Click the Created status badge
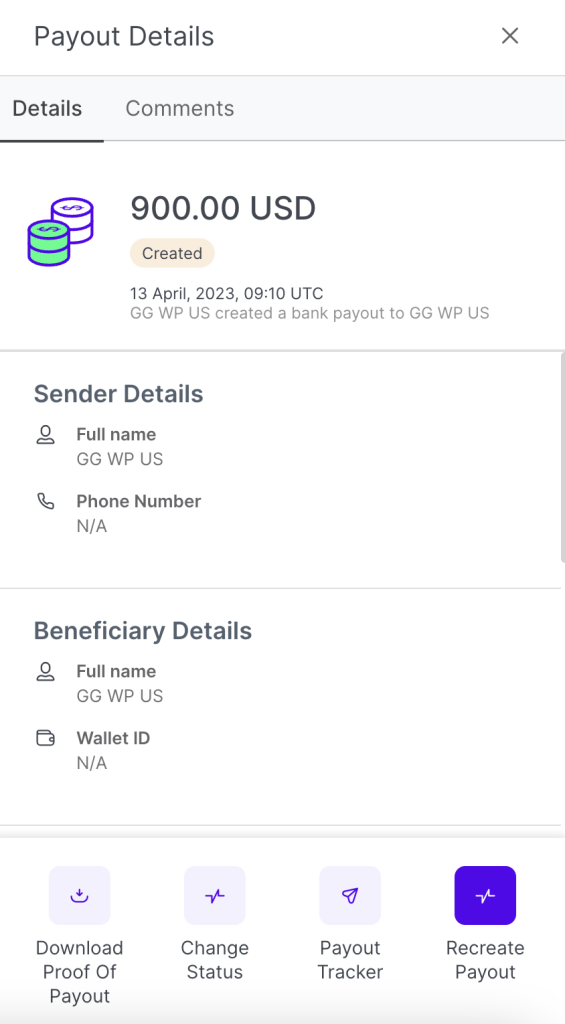This screenshot has width=565, height=1024. click(x=172, y=253)
